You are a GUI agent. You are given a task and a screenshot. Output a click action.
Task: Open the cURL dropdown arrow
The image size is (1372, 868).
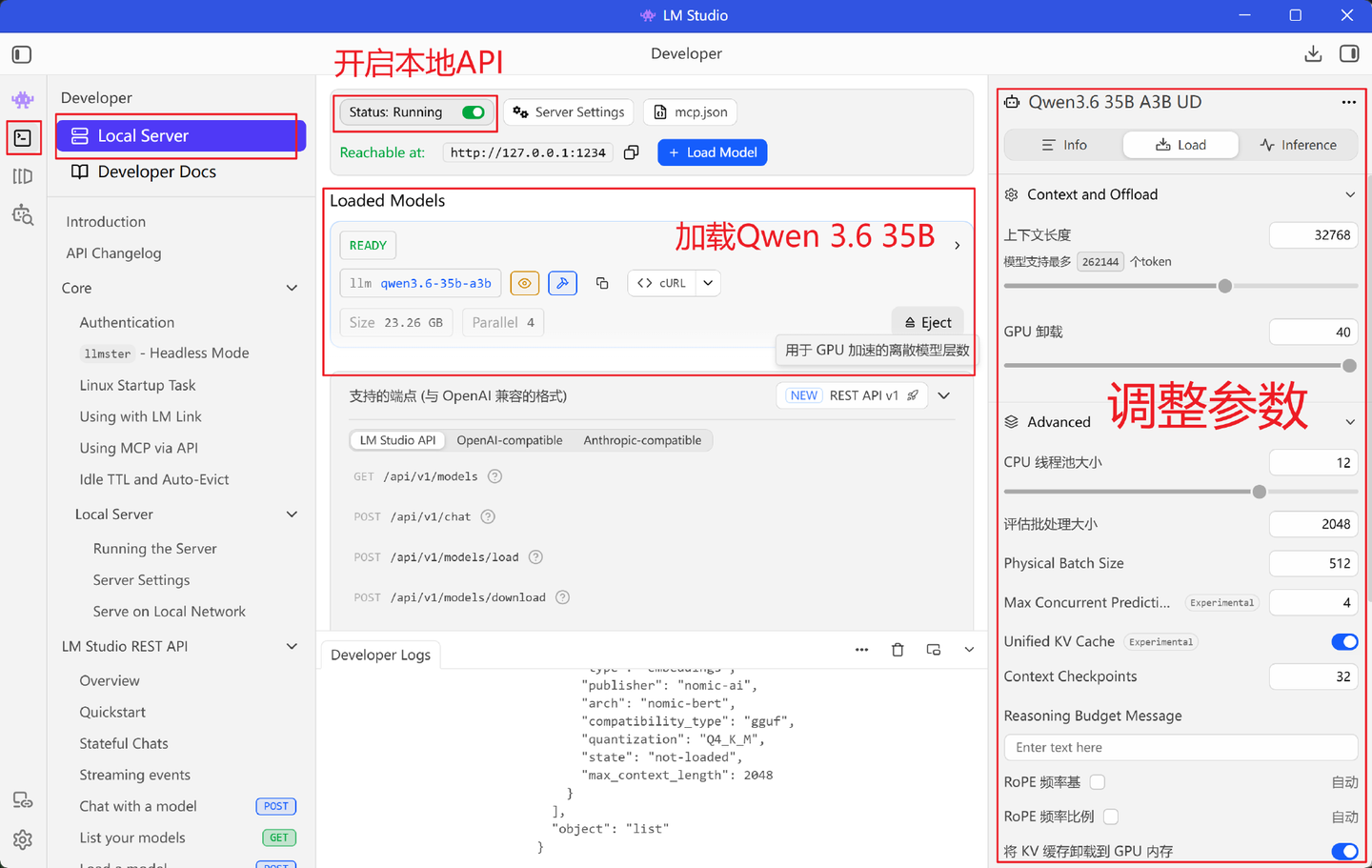tap(708, 283)
